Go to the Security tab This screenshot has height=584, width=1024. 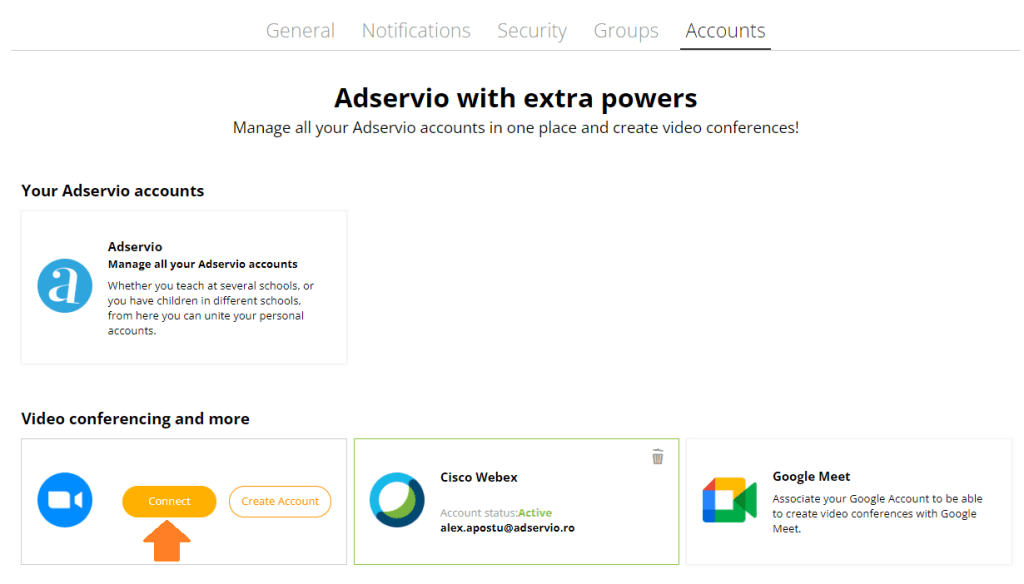click(532, 31)
